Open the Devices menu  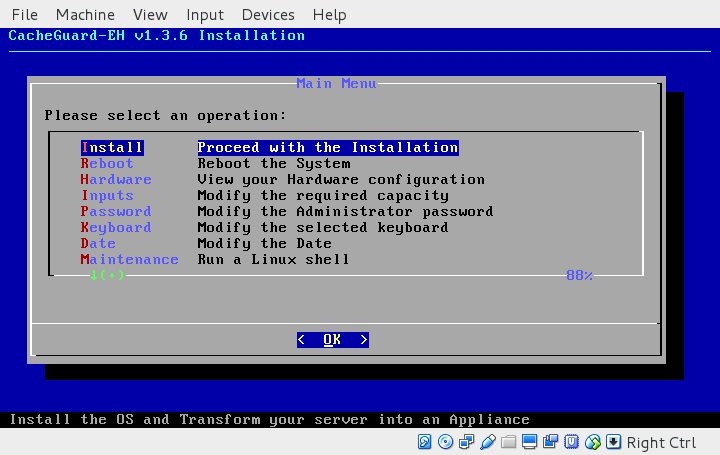pos(268,15)
